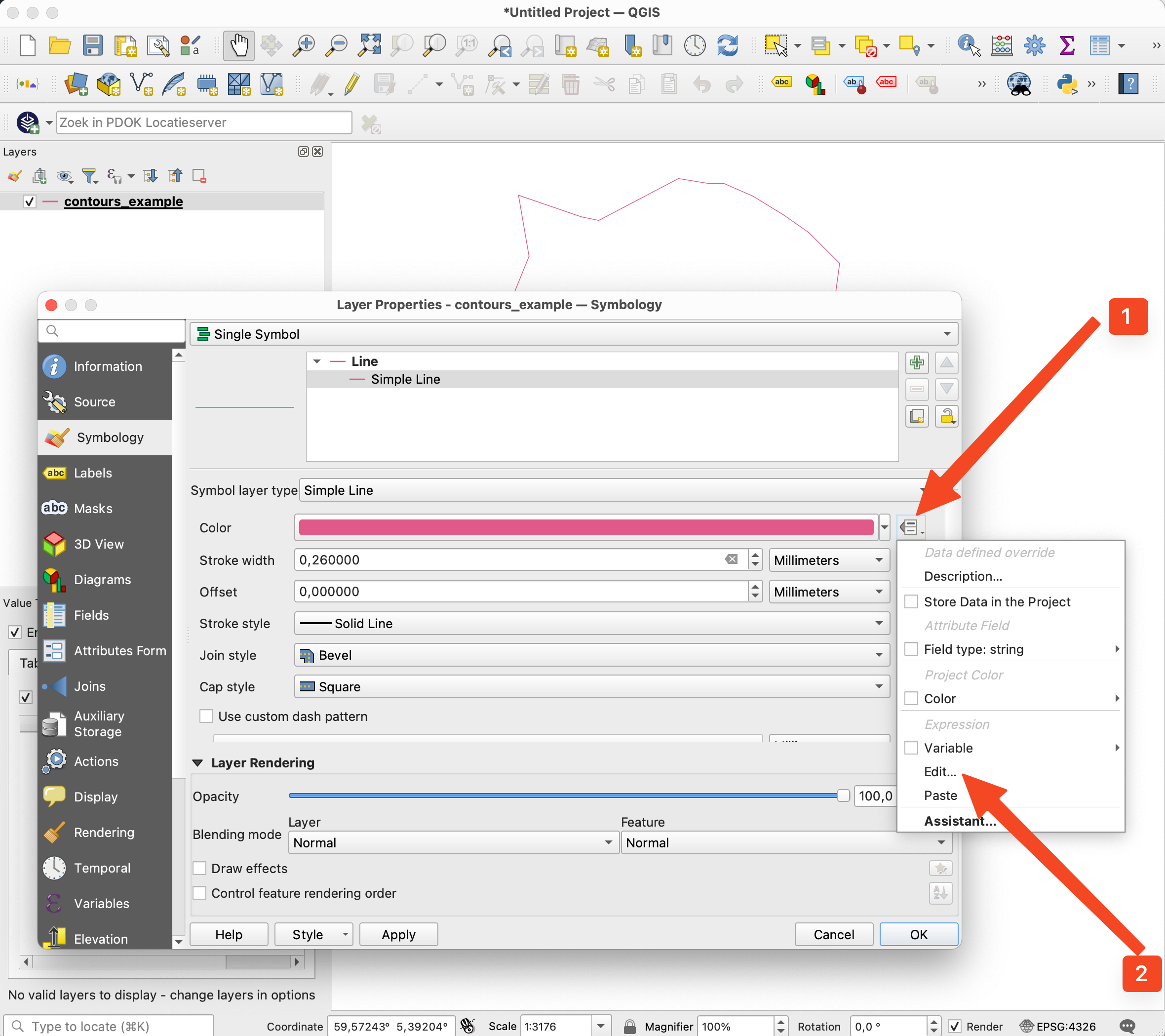This screenshot has height=1036, width=1165.
Task: Click the Zoom In magnifier tool
Action: (304, 45)
